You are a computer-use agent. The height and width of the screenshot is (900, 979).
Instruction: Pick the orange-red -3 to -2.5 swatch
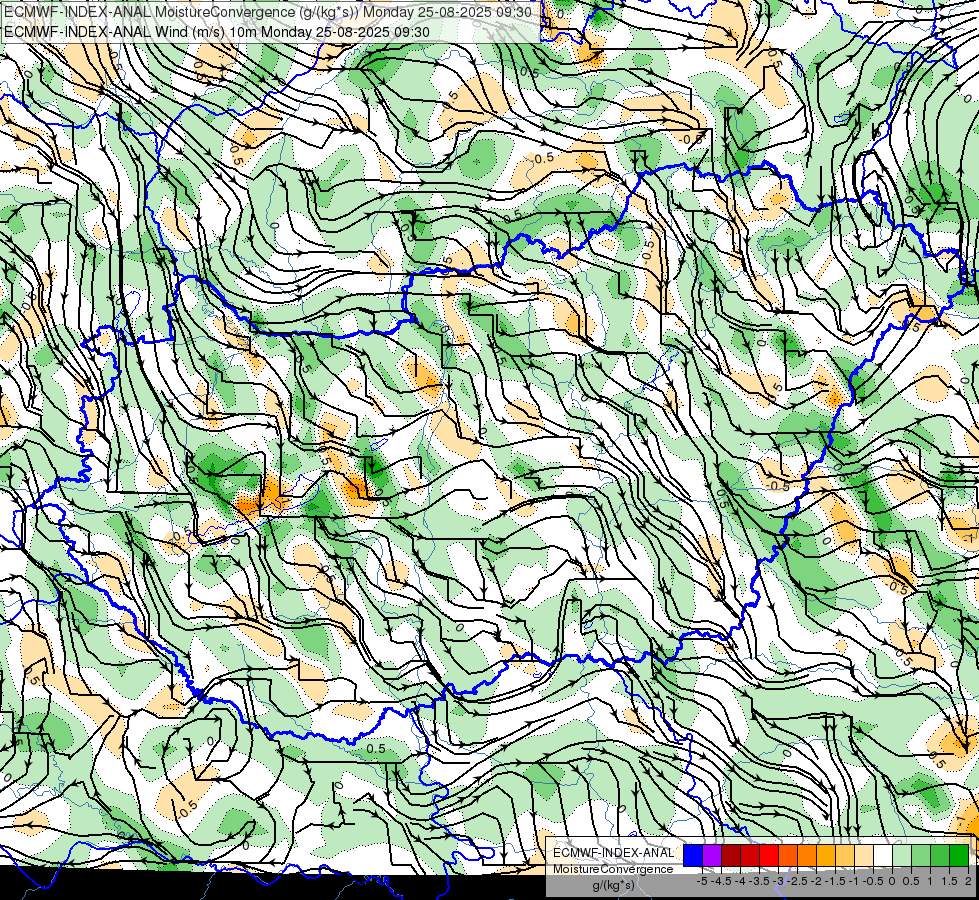(788, 856)
